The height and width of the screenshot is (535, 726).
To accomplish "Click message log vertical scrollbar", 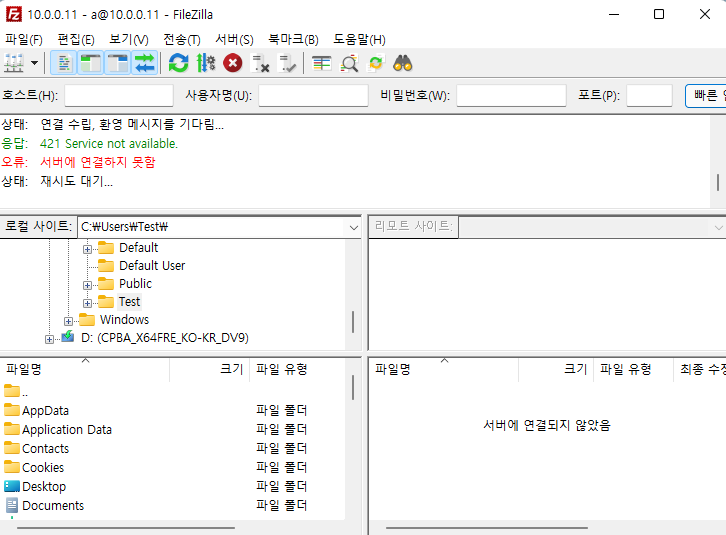I will [x=718, y=182].
